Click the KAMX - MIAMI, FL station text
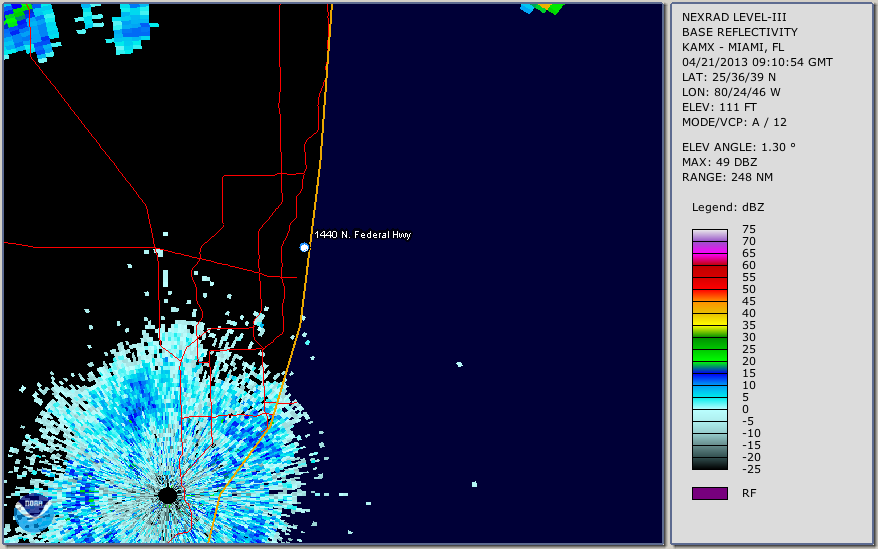 [x=733, y=47]
